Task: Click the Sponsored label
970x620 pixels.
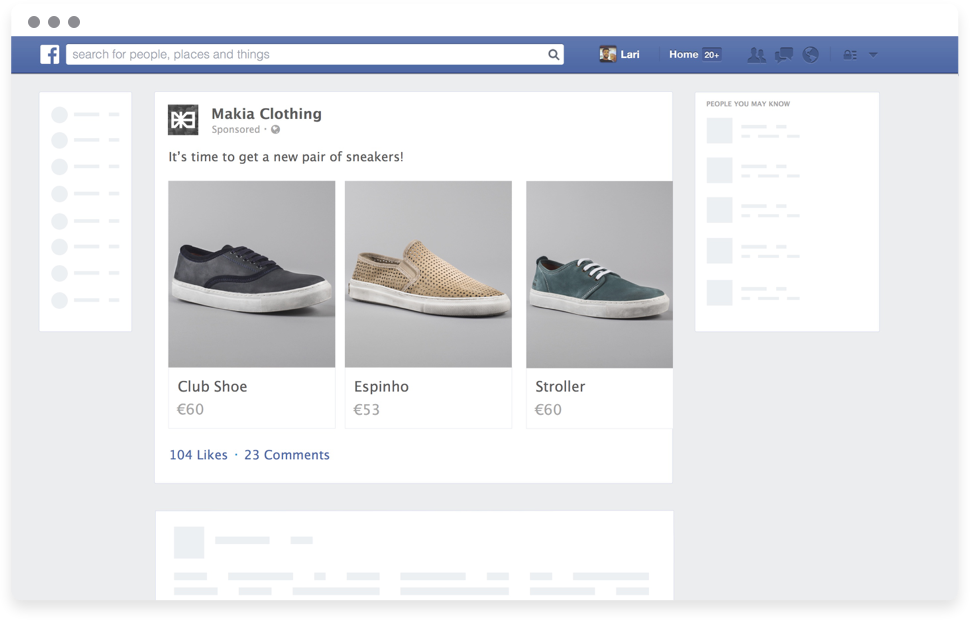Action: (x=236, y=129)
